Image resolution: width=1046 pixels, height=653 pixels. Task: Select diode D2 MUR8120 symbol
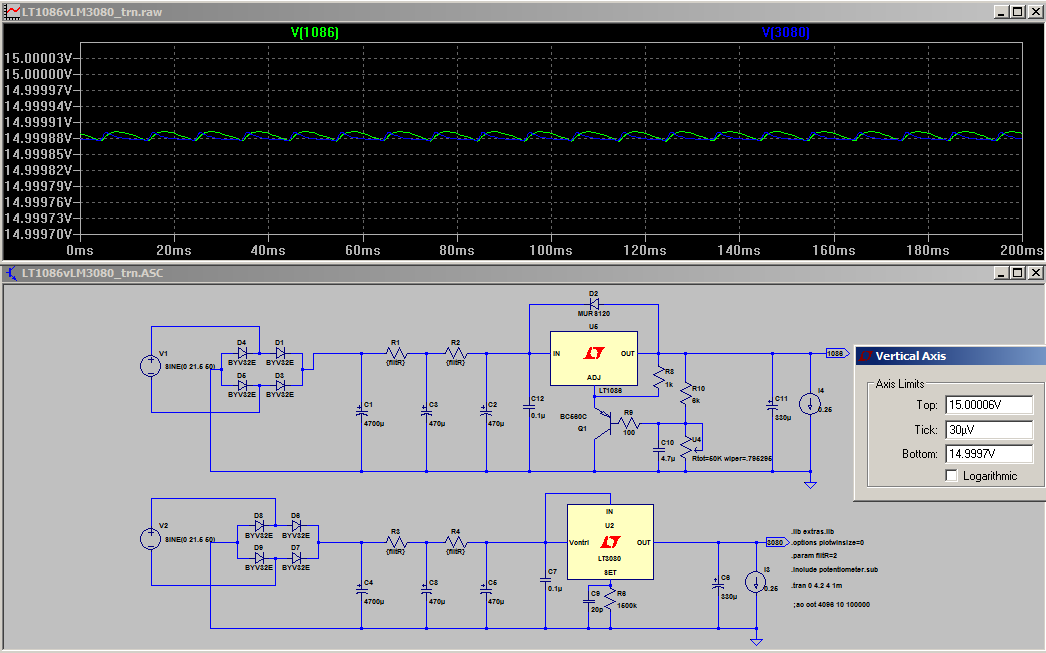(594, 304)
